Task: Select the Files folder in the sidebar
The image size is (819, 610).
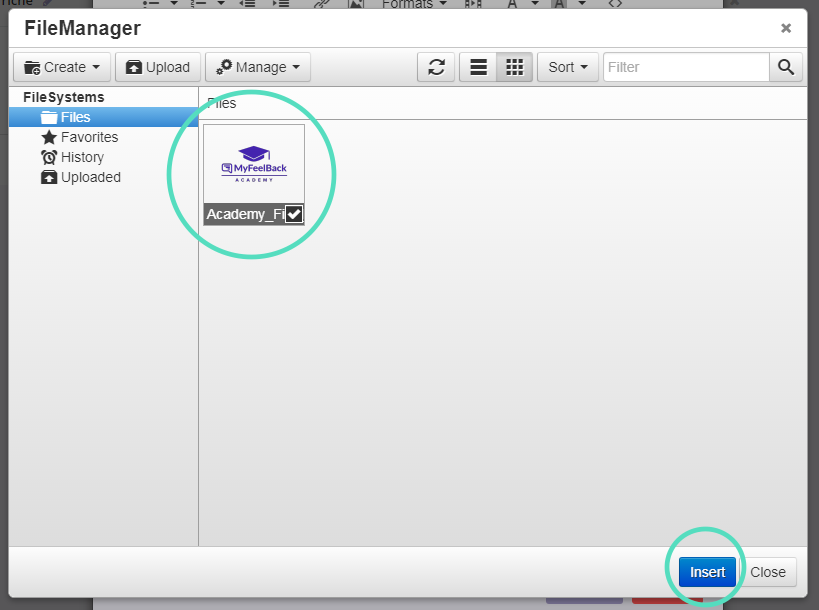Action: tap(103, 117)
